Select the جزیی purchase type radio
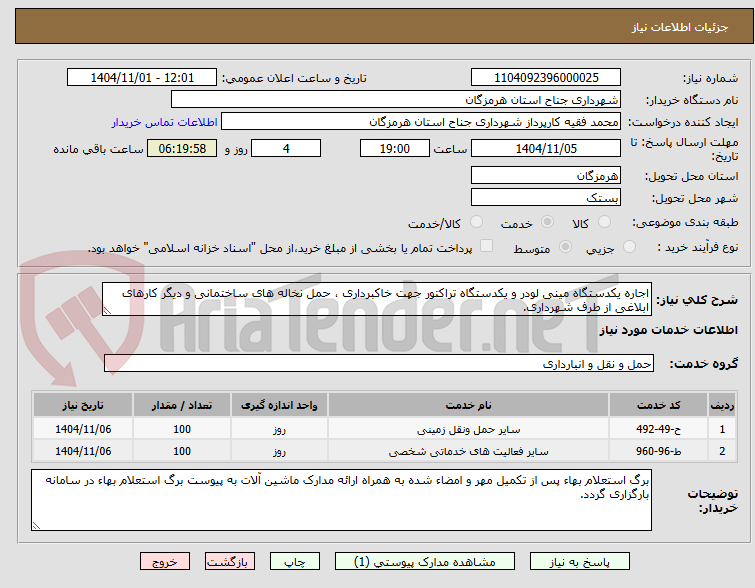 pos(629,247)
